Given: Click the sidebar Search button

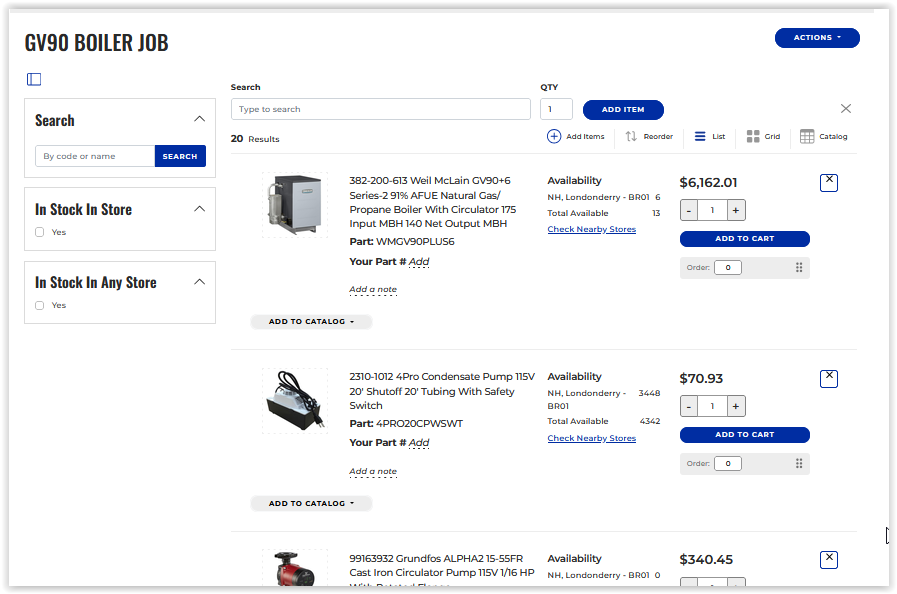Looking at the screenshot, I should pos(180,156).
